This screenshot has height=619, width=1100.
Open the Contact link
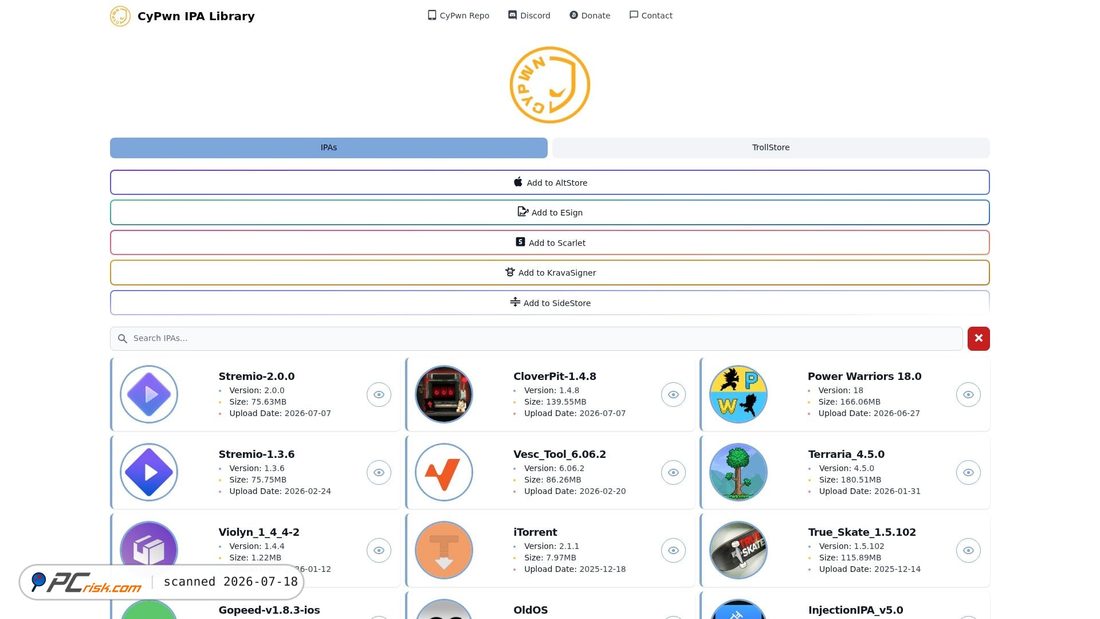click(650, 15)
